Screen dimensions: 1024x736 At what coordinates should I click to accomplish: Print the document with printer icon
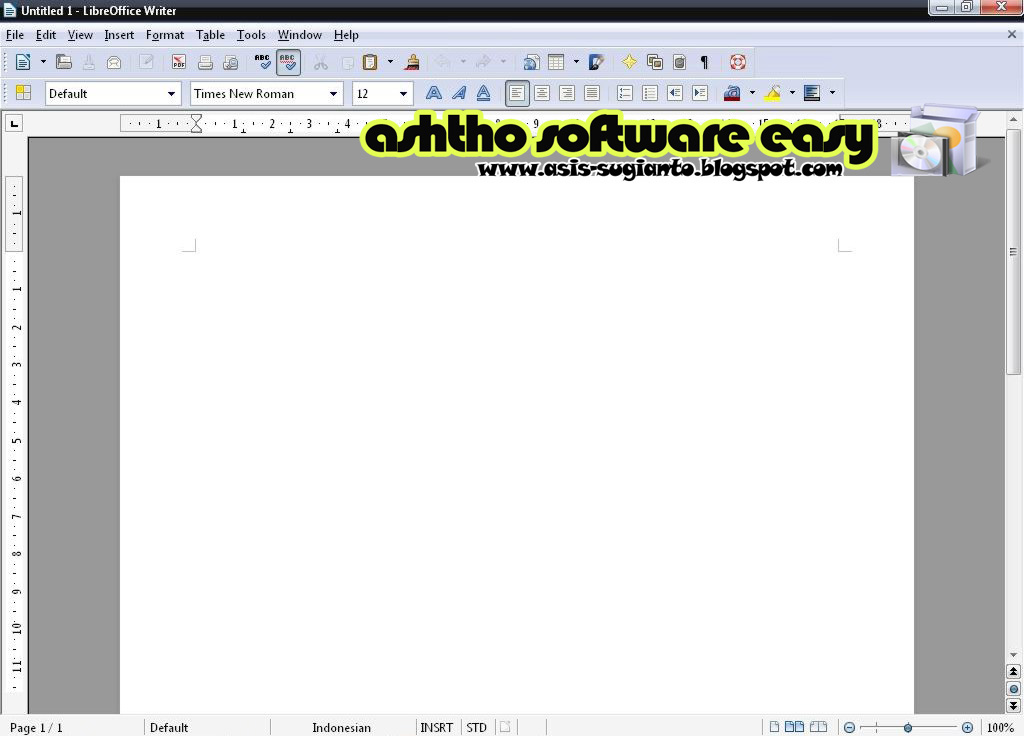[x=205, y=62]
